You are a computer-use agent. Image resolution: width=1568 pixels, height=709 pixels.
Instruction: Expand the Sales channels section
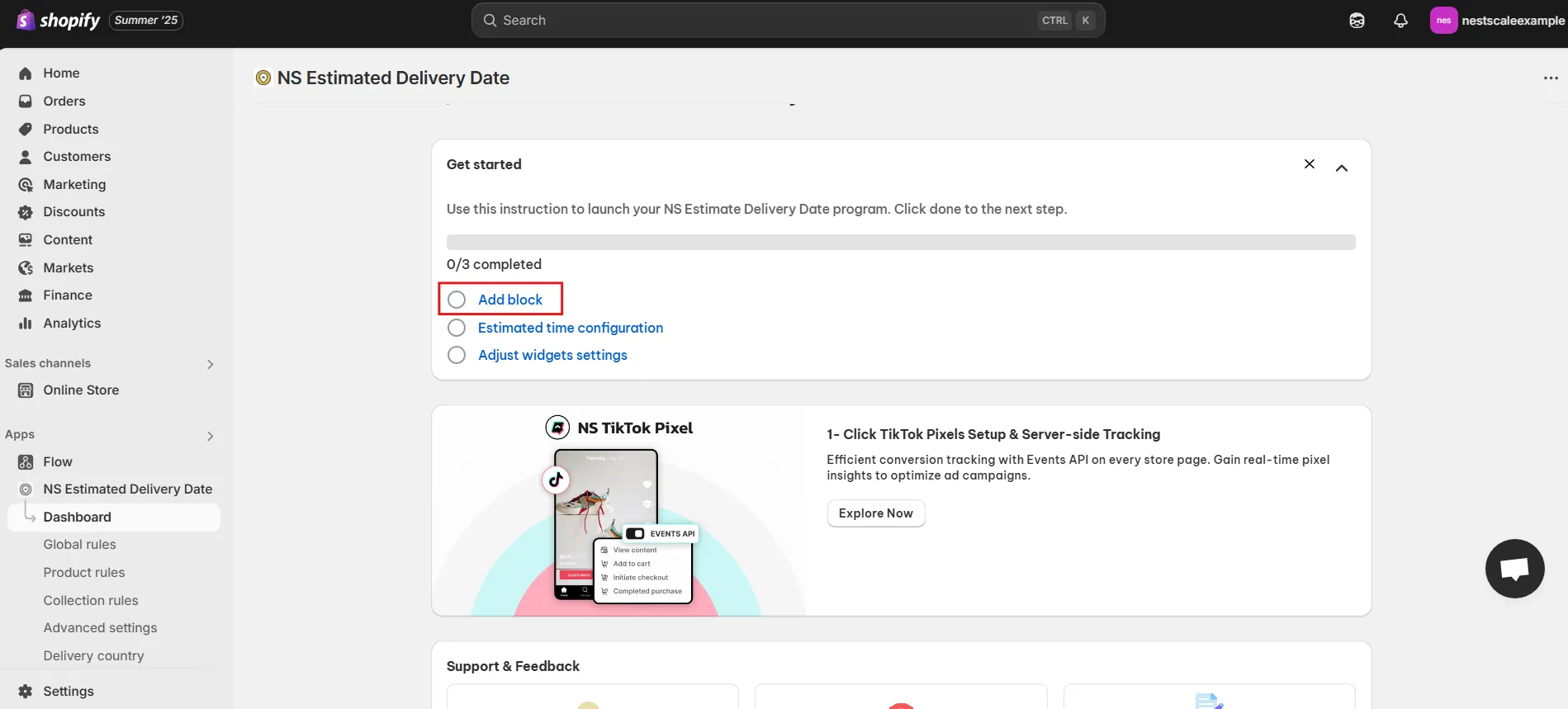[x=210, y=364]
